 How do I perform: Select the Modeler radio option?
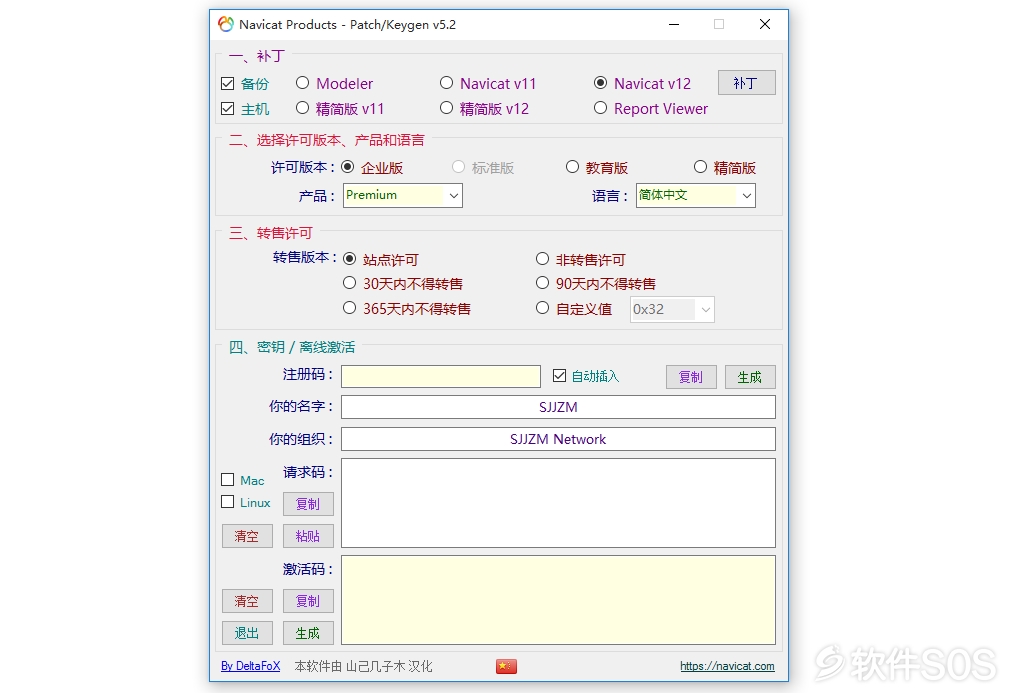pos(302,83)
